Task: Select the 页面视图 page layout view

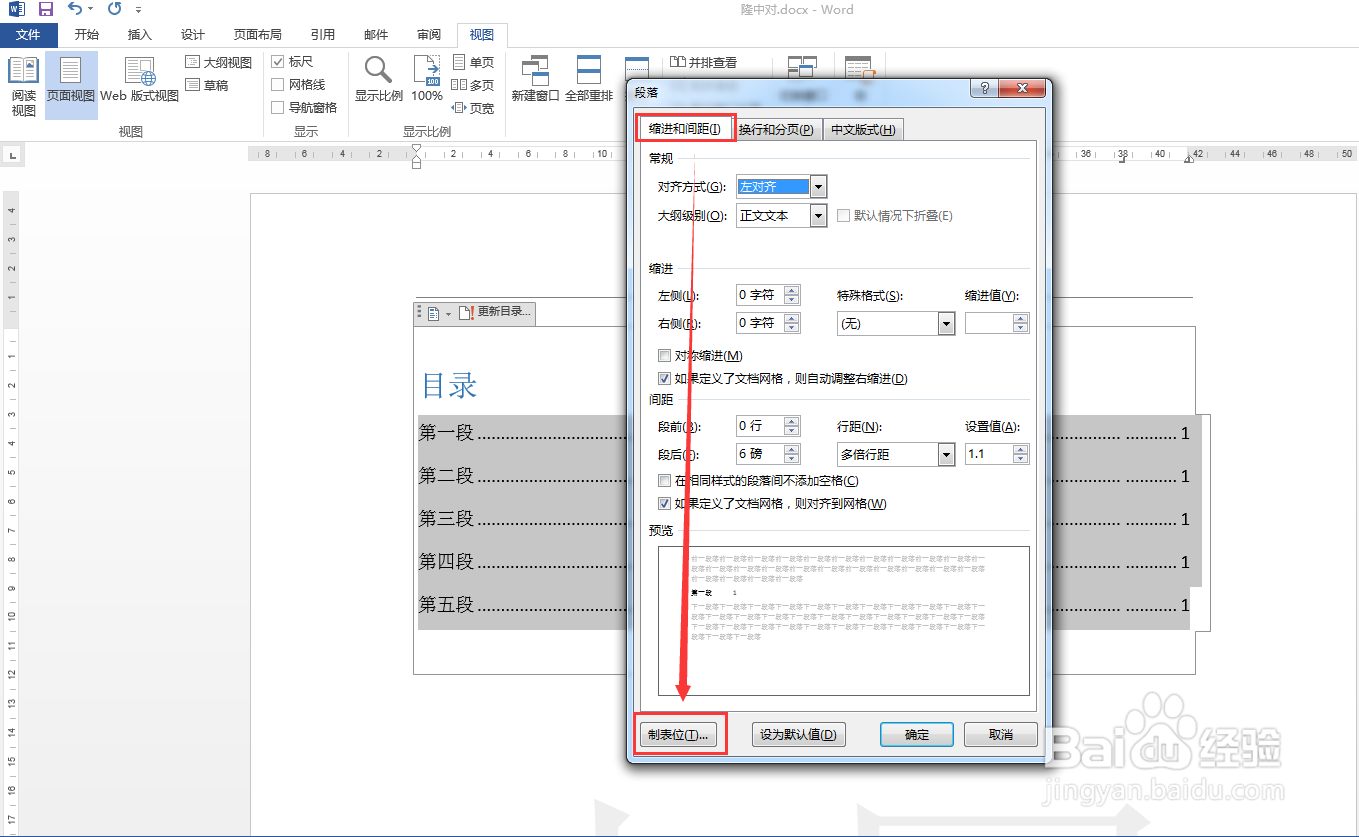Action: [x=71, y=86]
